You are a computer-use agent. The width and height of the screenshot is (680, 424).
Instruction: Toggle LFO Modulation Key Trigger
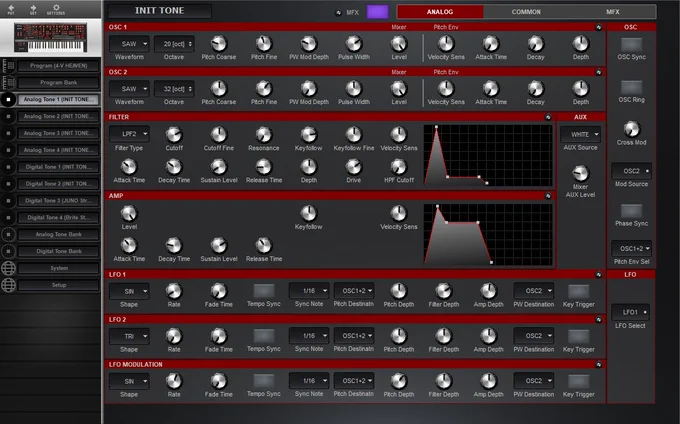click(579, 382)
